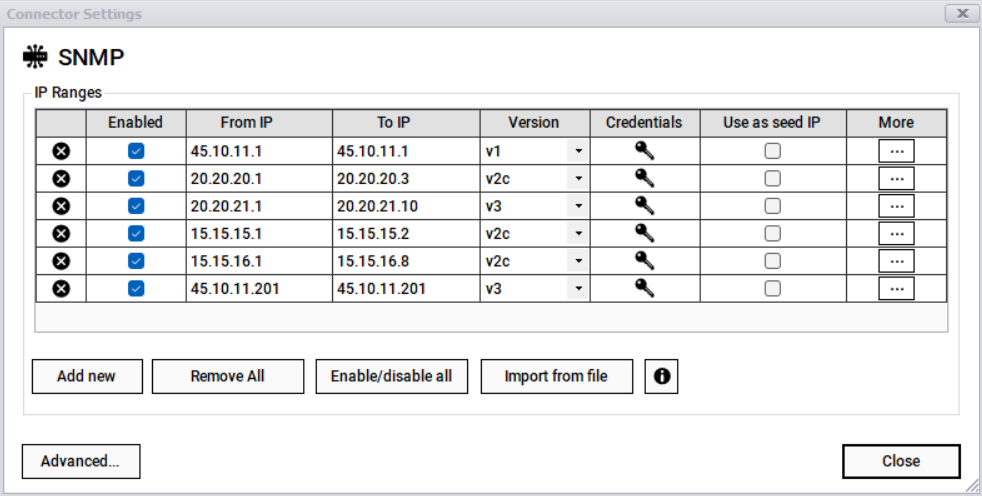The width and height of the screenshot is (982, 496).
Task: Disable the 20.20.20.1 IP range checkbox
Action: click(x=136, y=179)
